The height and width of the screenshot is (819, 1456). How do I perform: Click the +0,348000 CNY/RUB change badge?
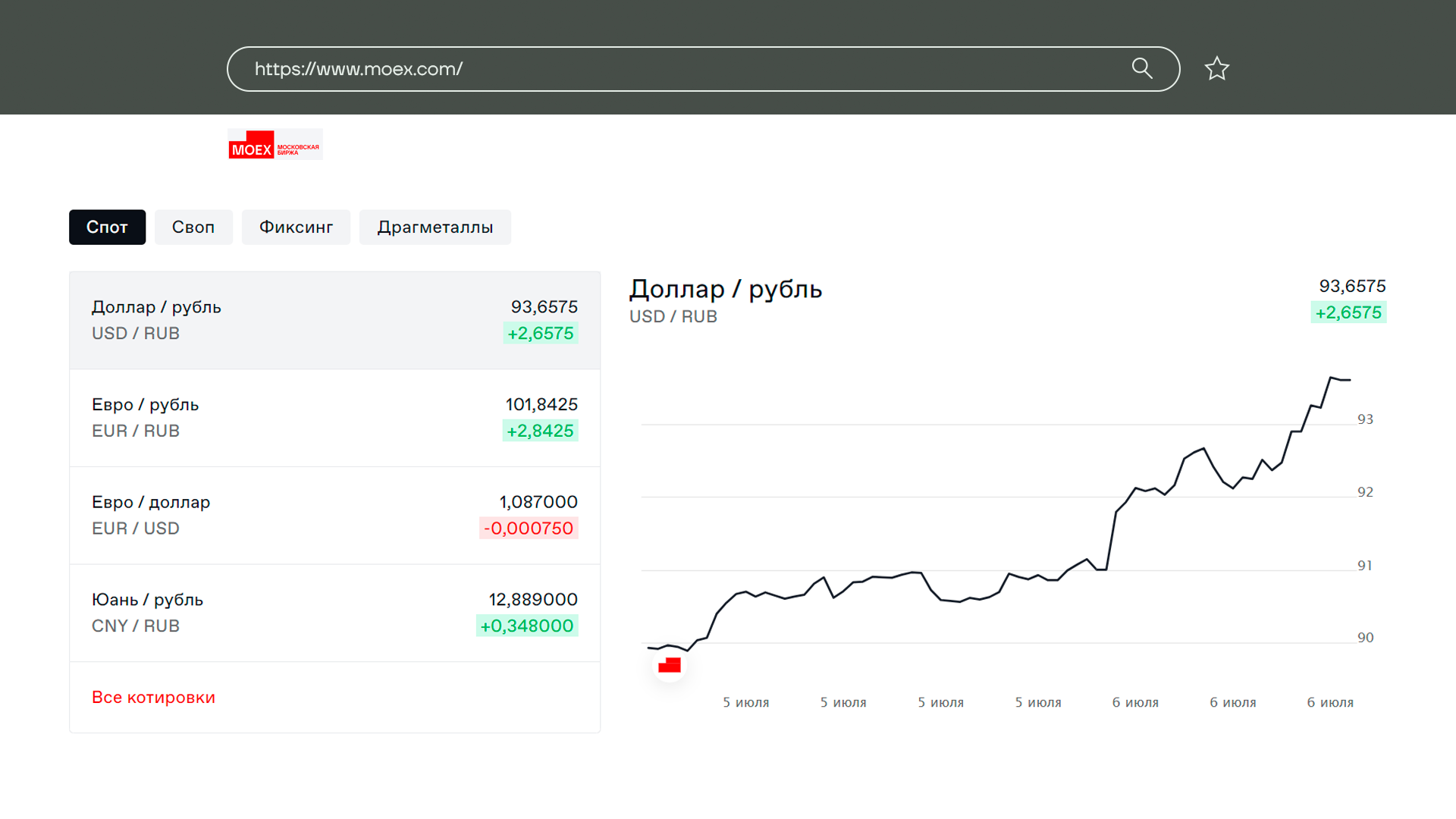pyautogui.click(x=527, y=626)
